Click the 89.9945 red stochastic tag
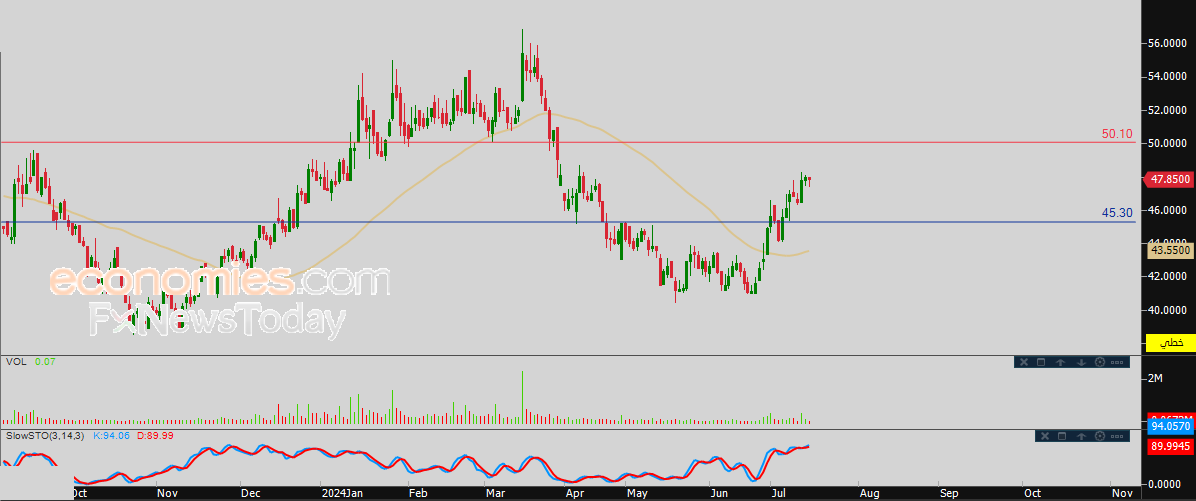 coord(1171,446)
